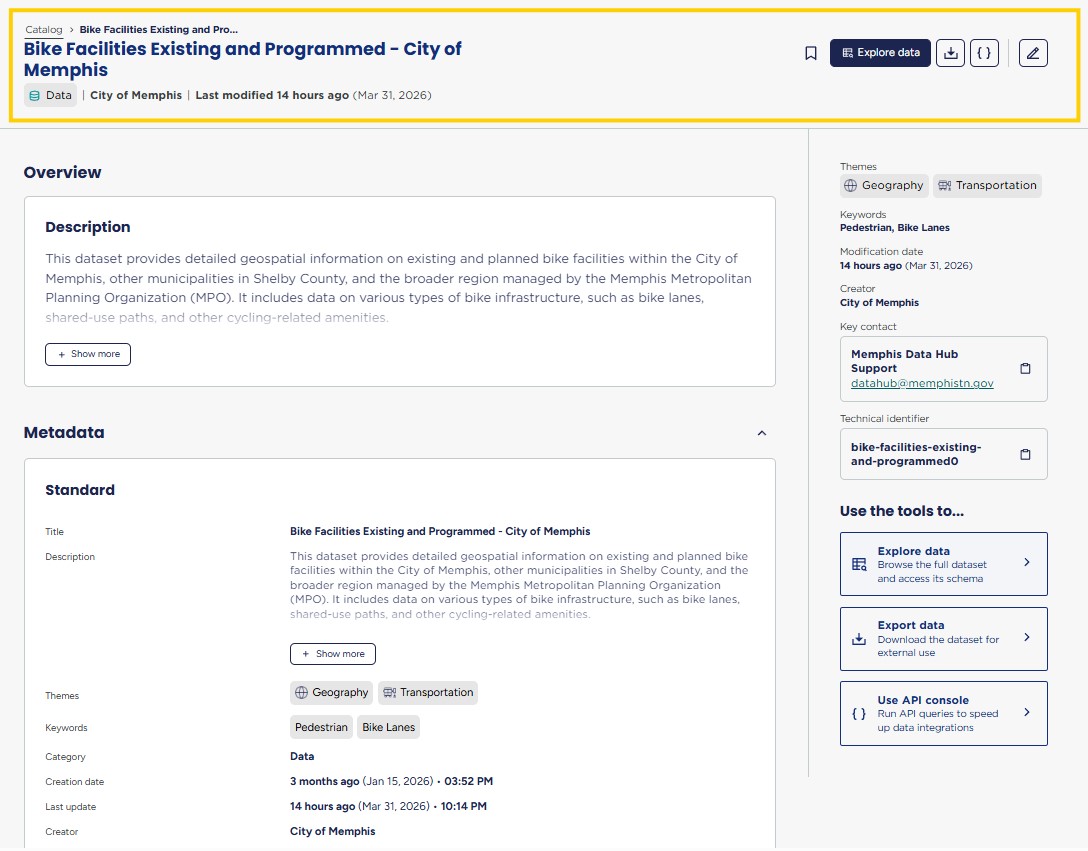Copy the technical identifier
Viewport: 1088px width, 851px height.
(1025, 455)
